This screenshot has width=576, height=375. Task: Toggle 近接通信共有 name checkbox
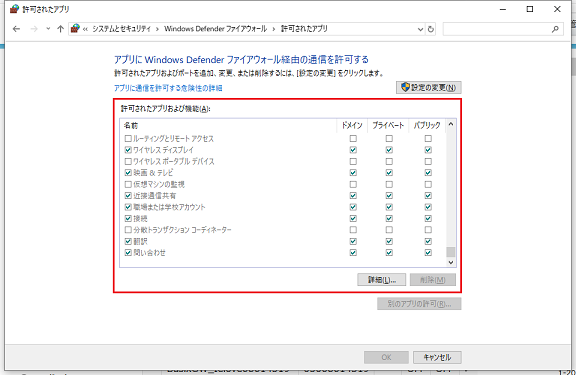click(x=128, y=196)
